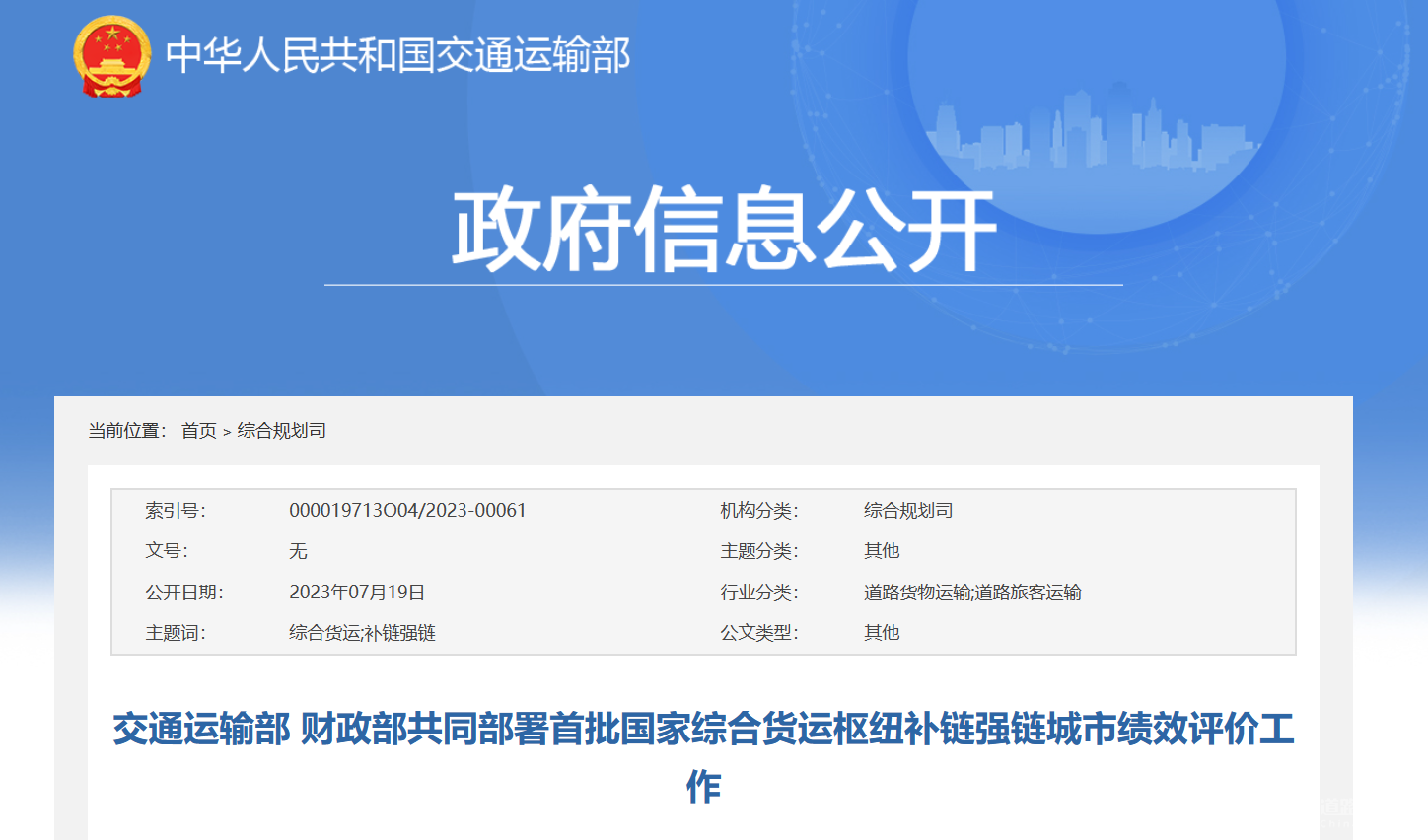The height and width of the screenshot is (840, 1428).
Task: Click the 政府信息公开 banner heading
Action: (724, 230)
